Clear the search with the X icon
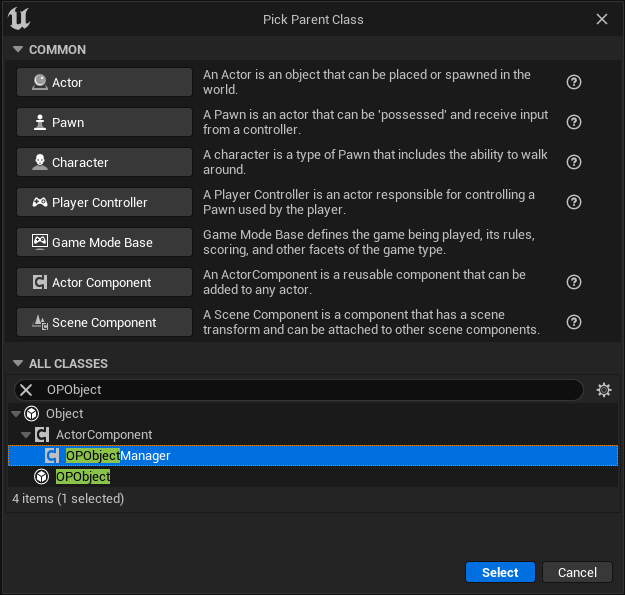 click(26, 390)
